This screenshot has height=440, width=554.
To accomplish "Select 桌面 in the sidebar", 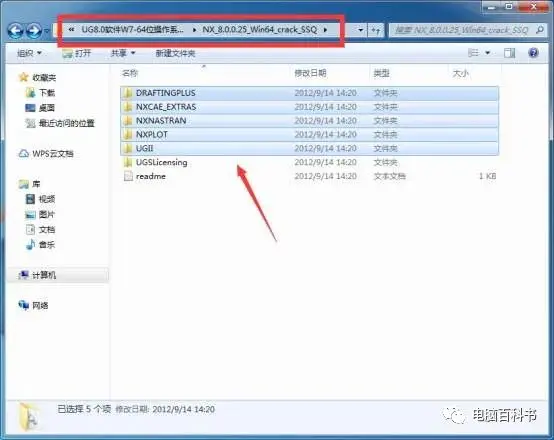I will pos(40,108).
